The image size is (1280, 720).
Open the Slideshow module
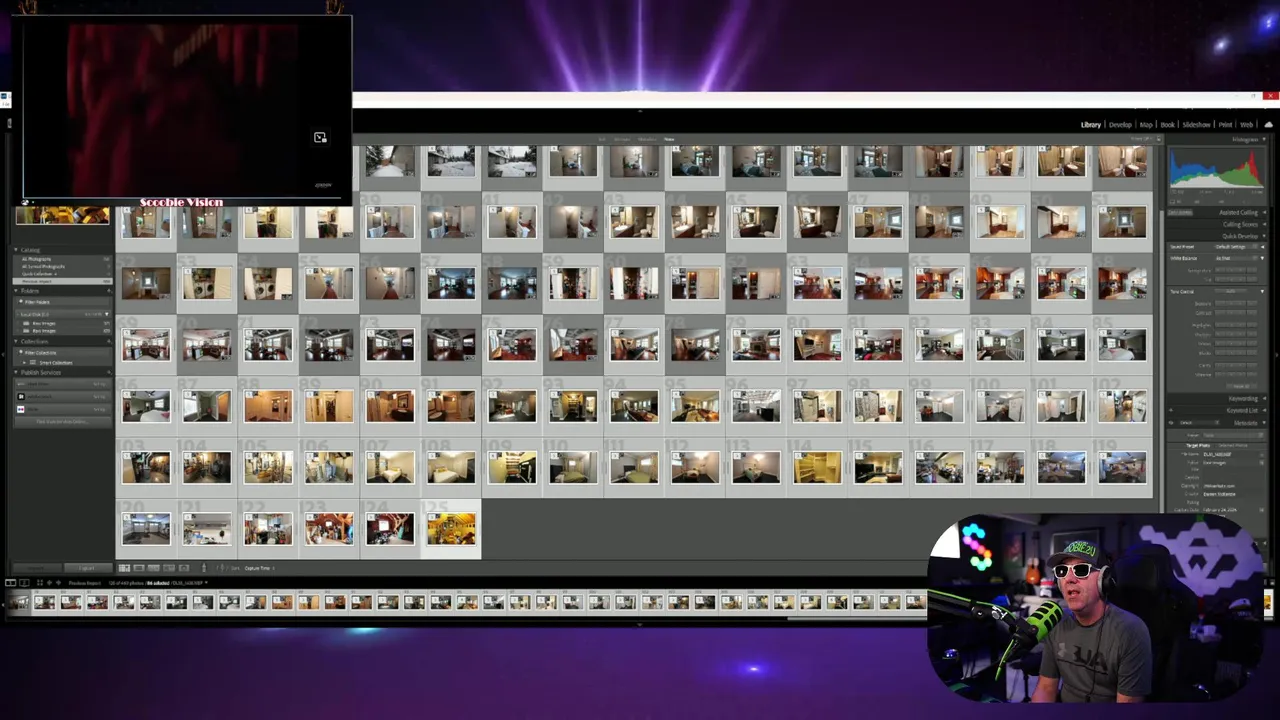tap(1196, 125)
